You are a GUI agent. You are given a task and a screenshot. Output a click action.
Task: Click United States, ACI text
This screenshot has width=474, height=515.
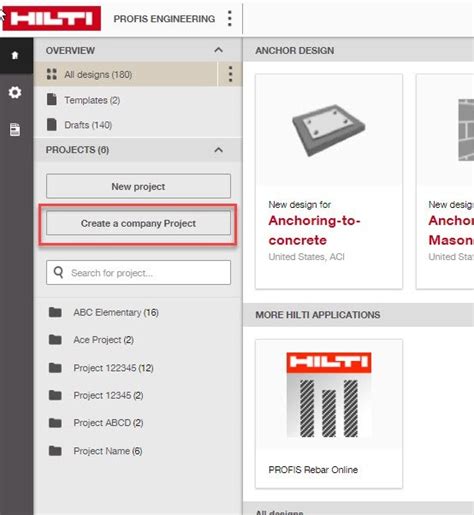306,257
